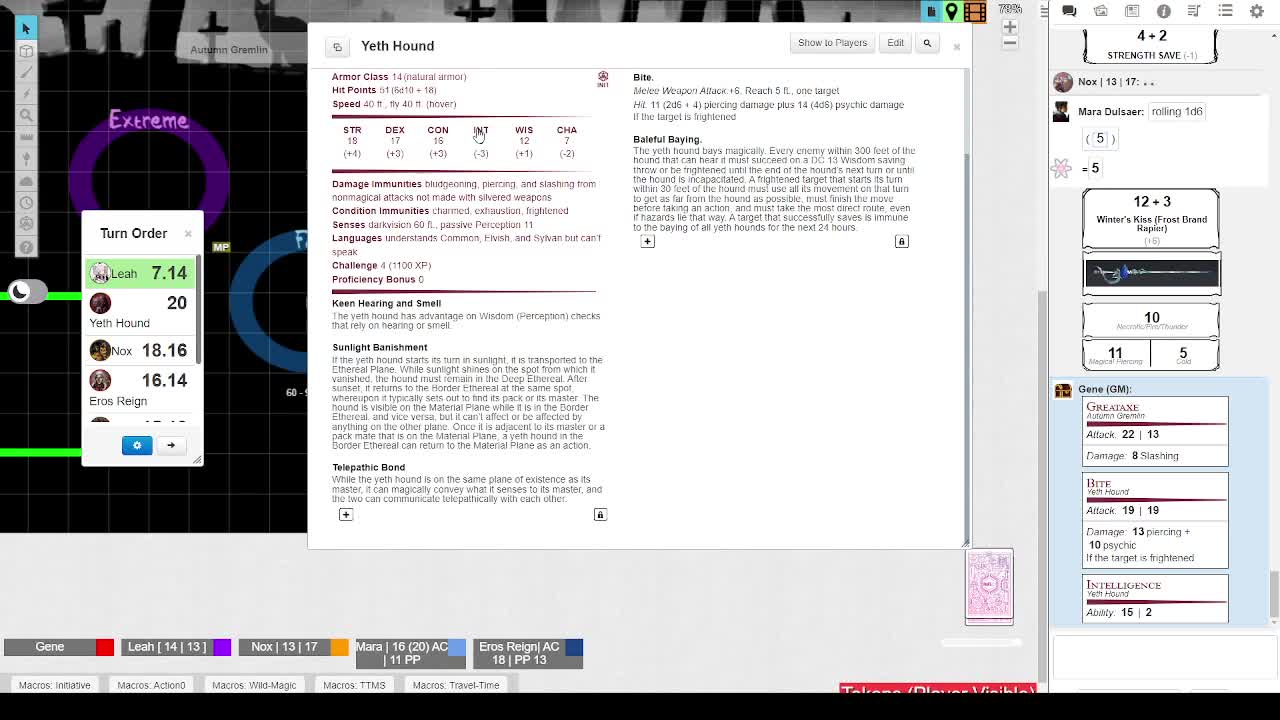Add a new action with plus button
1280x720 pixels.
click(647, 241)
